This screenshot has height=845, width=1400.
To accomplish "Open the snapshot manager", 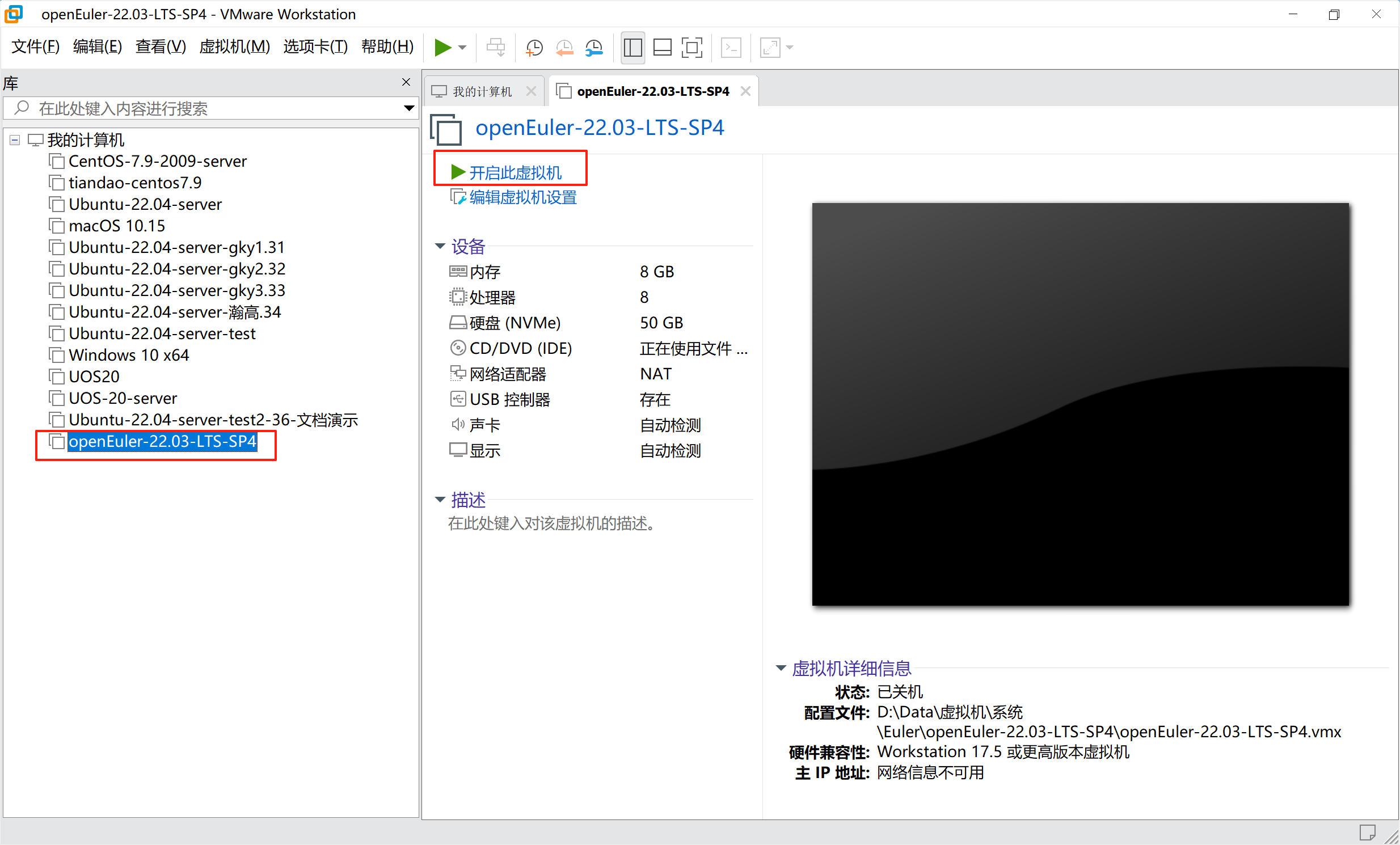I will [594, 48].
